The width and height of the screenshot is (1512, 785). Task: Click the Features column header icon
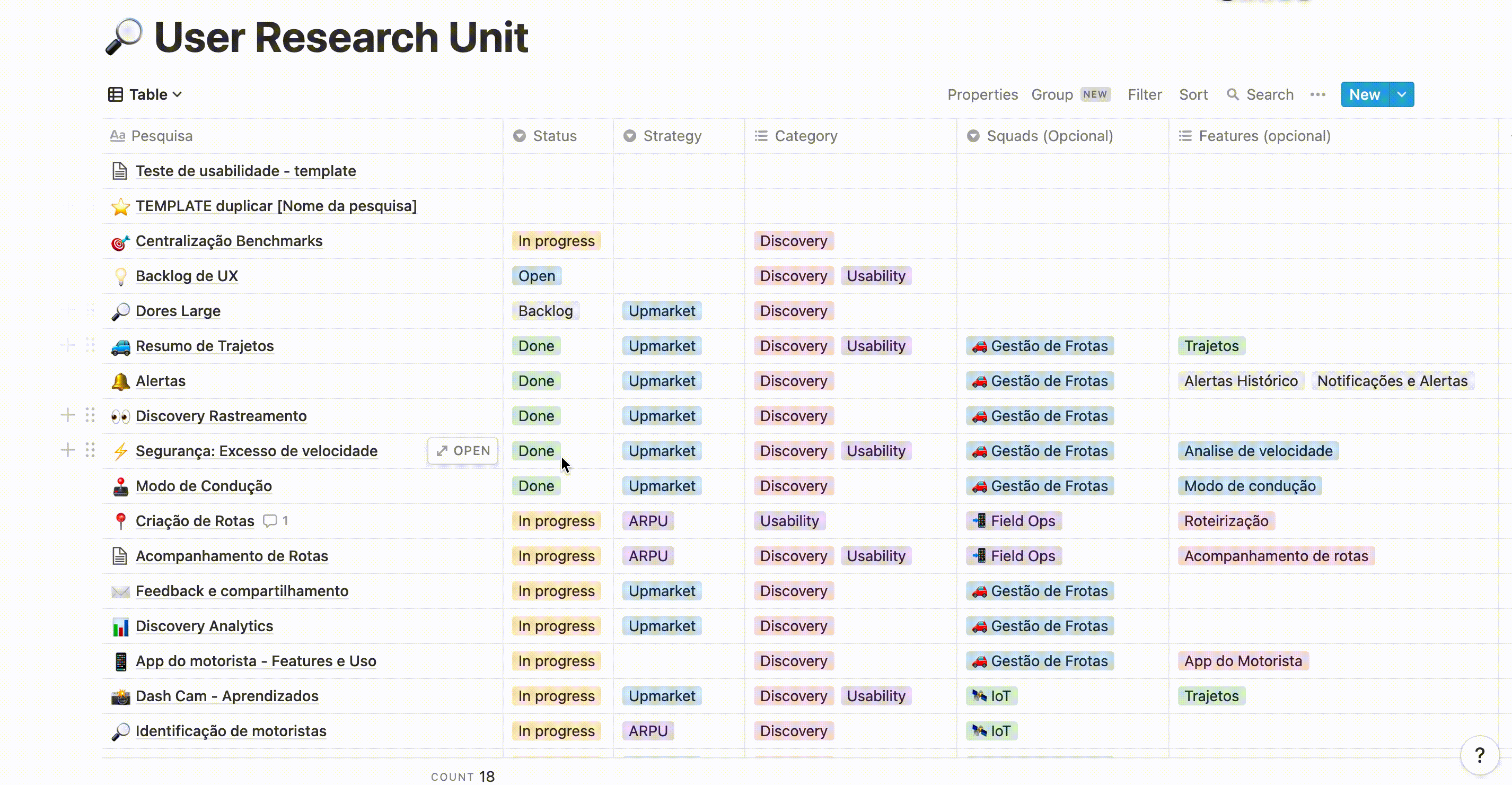pyautogui.click(x=1185, y=135)
